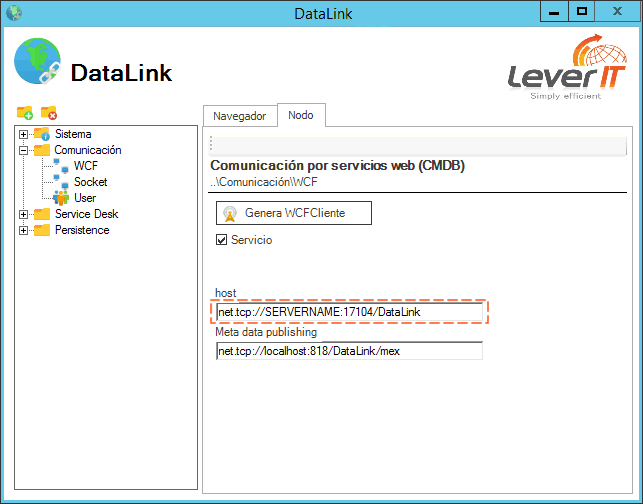Select the Persistence tree item label
The height and width of the screenshot is (504, 643).
(82, 230)
